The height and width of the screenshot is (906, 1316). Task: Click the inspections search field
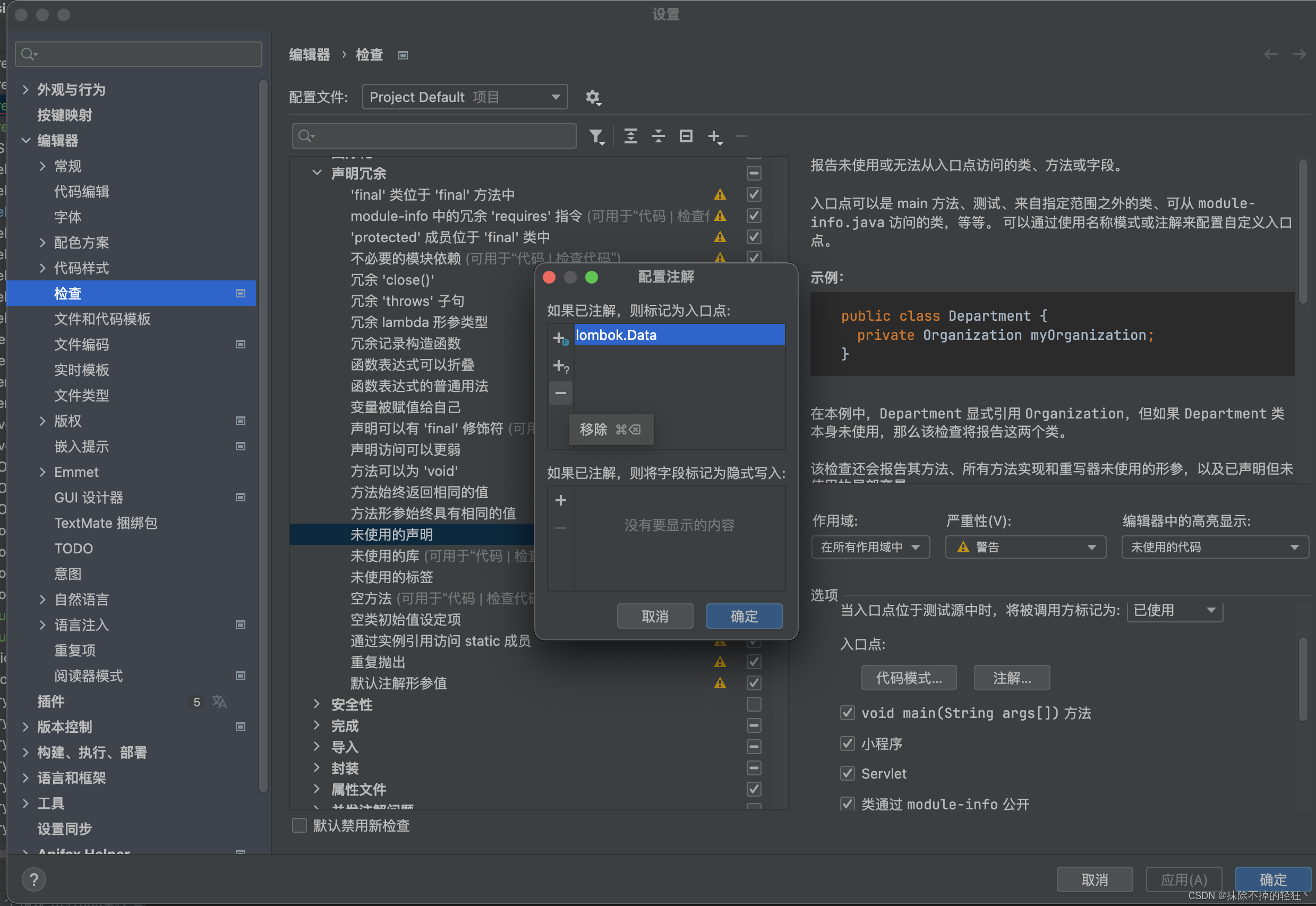coord(434,135)
